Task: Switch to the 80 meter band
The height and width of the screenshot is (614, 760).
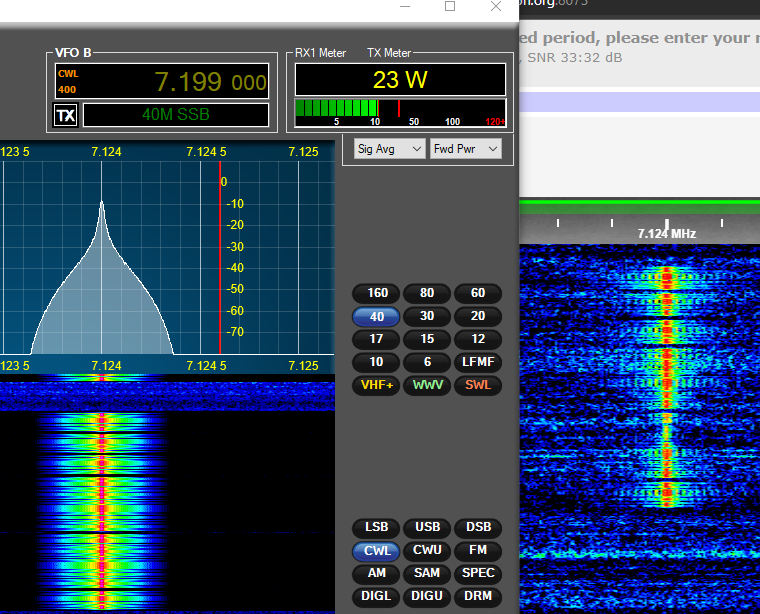Action: pos(427,293)
